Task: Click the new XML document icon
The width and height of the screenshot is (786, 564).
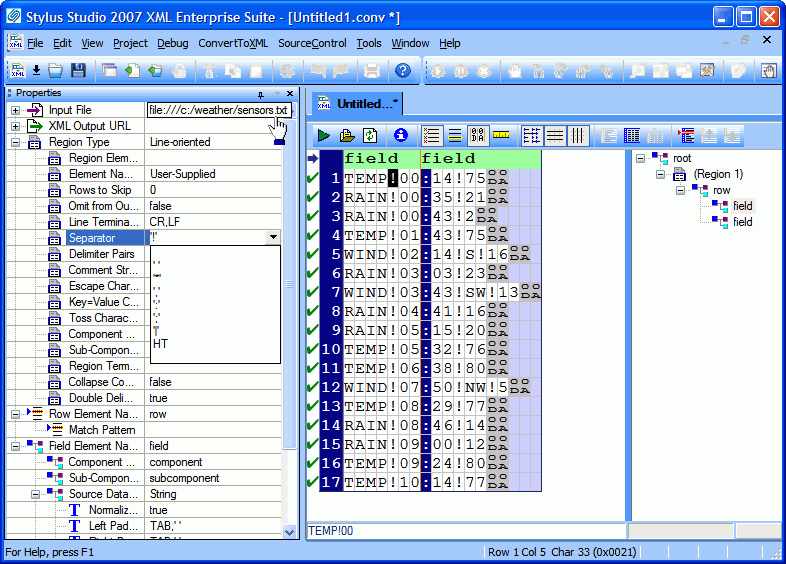Action: click(x=18, y=71)
